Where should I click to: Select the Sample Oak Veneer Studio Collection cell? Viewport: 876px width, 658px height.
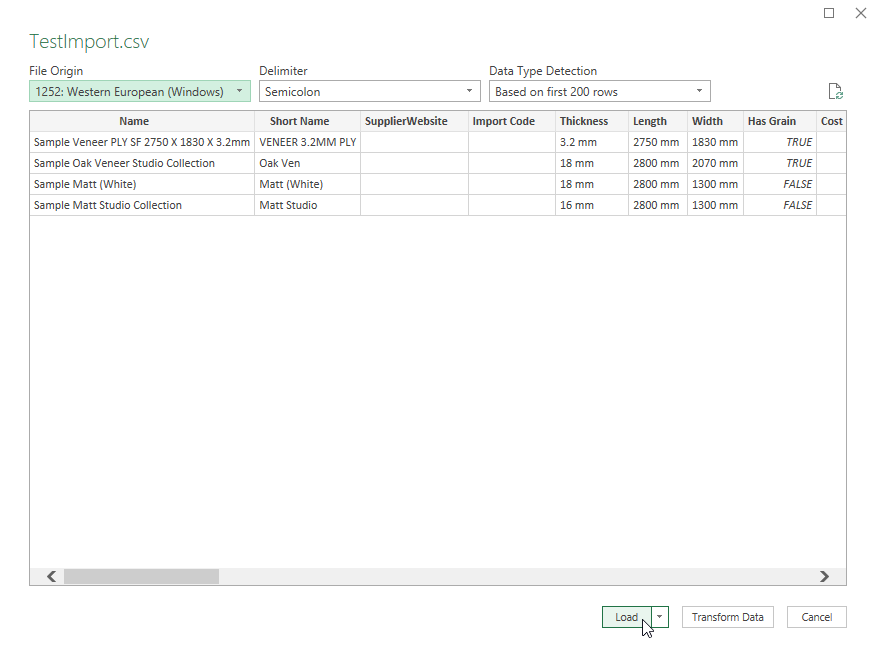click(x=124, y=163)
